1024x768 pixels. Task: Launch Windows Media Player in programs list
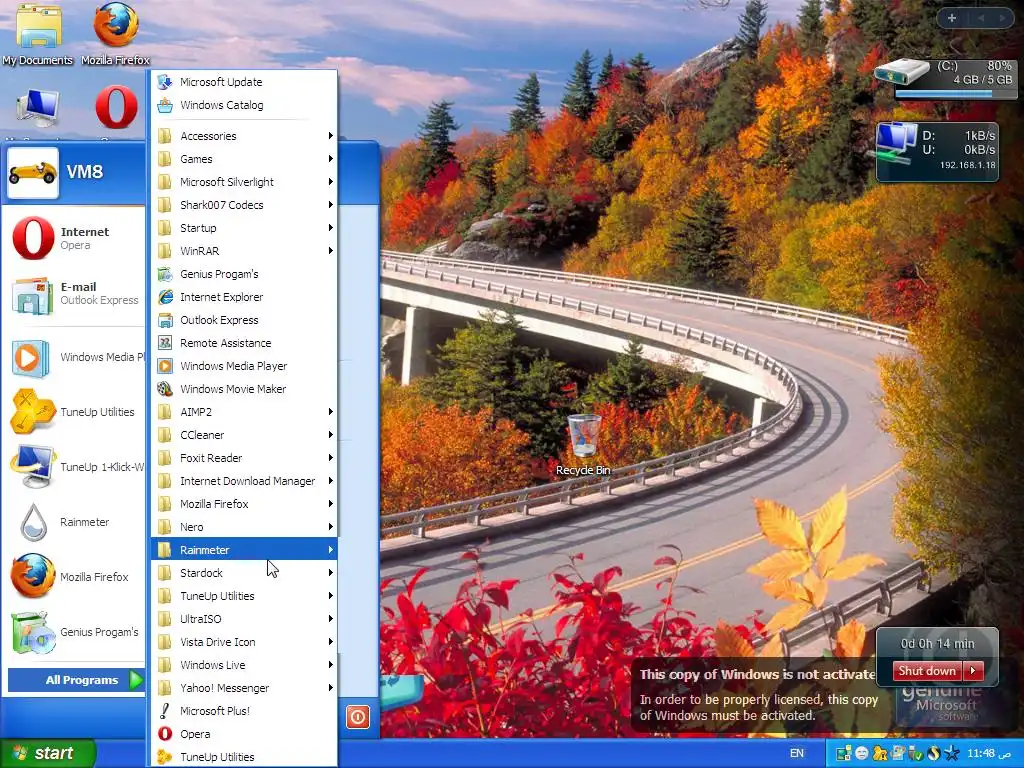click(244, 366)
